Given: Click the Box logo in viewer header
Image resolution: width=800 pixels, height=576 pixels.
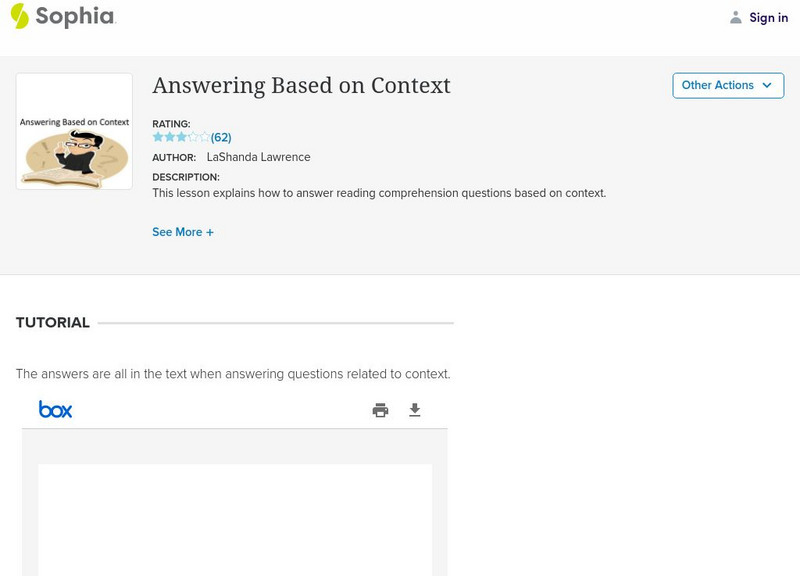Looking at the screenshot, I should click(x=55, y=409).
